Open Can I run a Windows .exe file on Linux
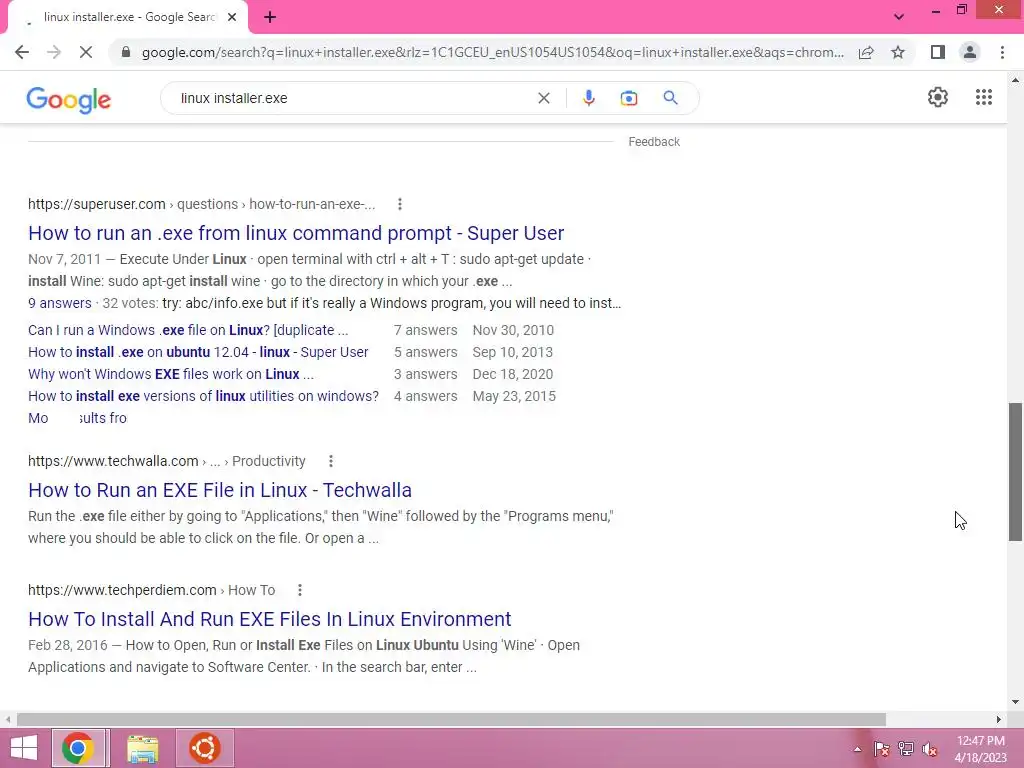This screenshot has height=768, width=1024. click(188, 330)
